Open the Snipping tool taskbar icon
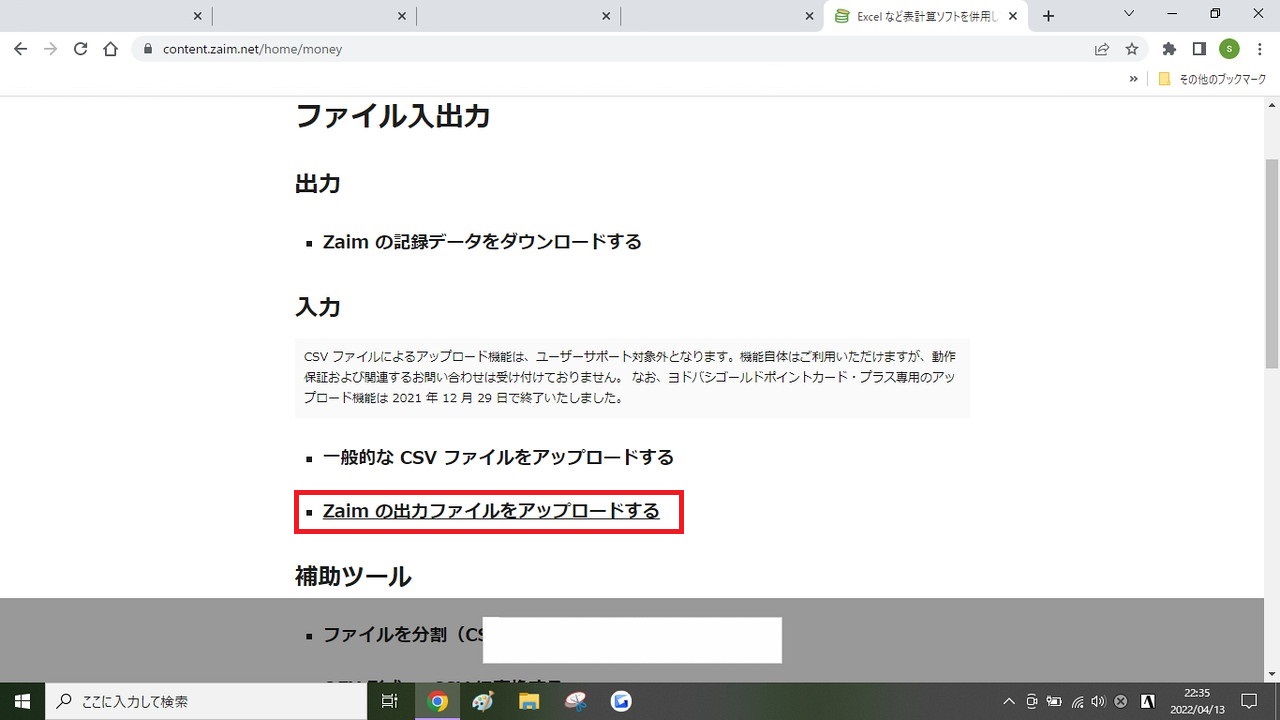This screenshot has height=720, width=1280. point(575,701)
